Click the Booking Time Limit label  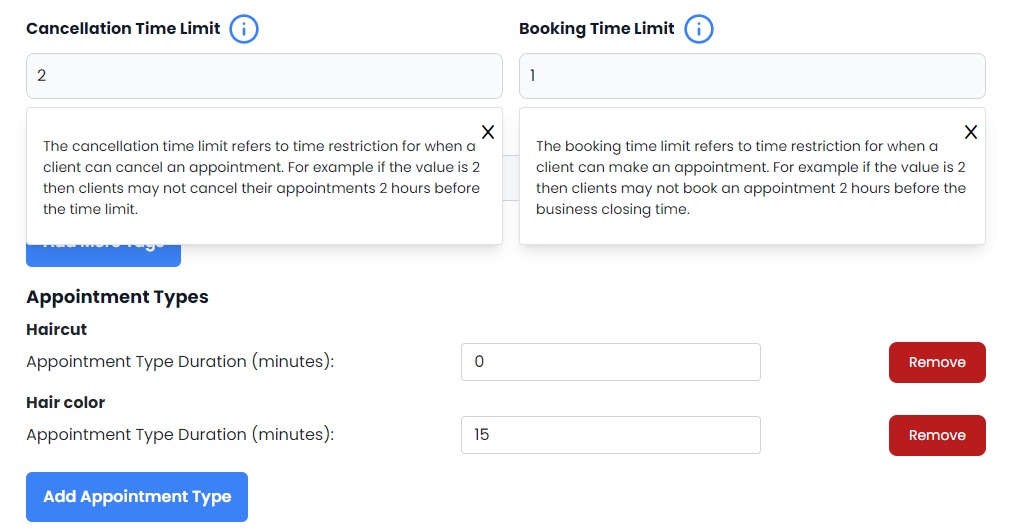coord(596,28)
